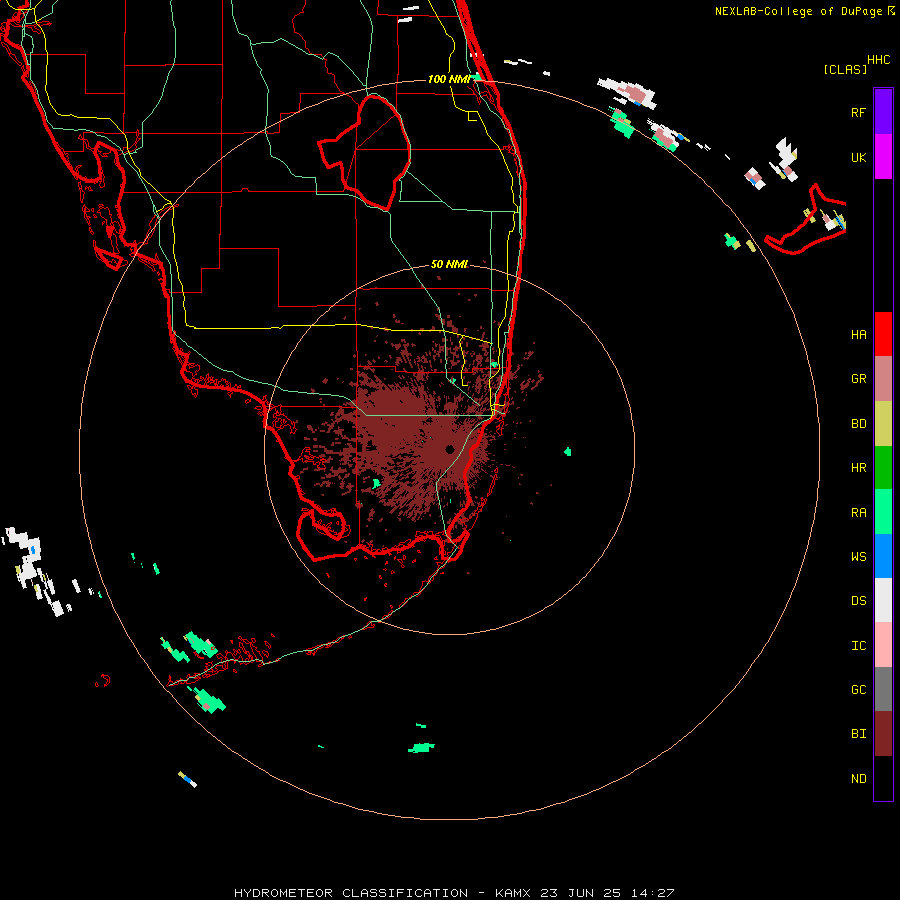The height and width of the screenshot is (900, 900).
Task: Click the HHC product label
Action: (x=878, y=60)
